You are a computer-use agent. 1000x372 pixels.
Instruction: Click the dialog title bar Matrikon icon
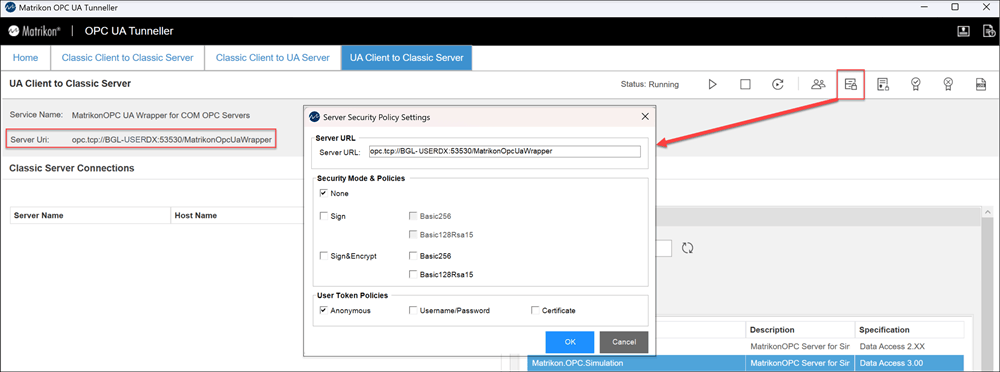[x=314, y=117]
